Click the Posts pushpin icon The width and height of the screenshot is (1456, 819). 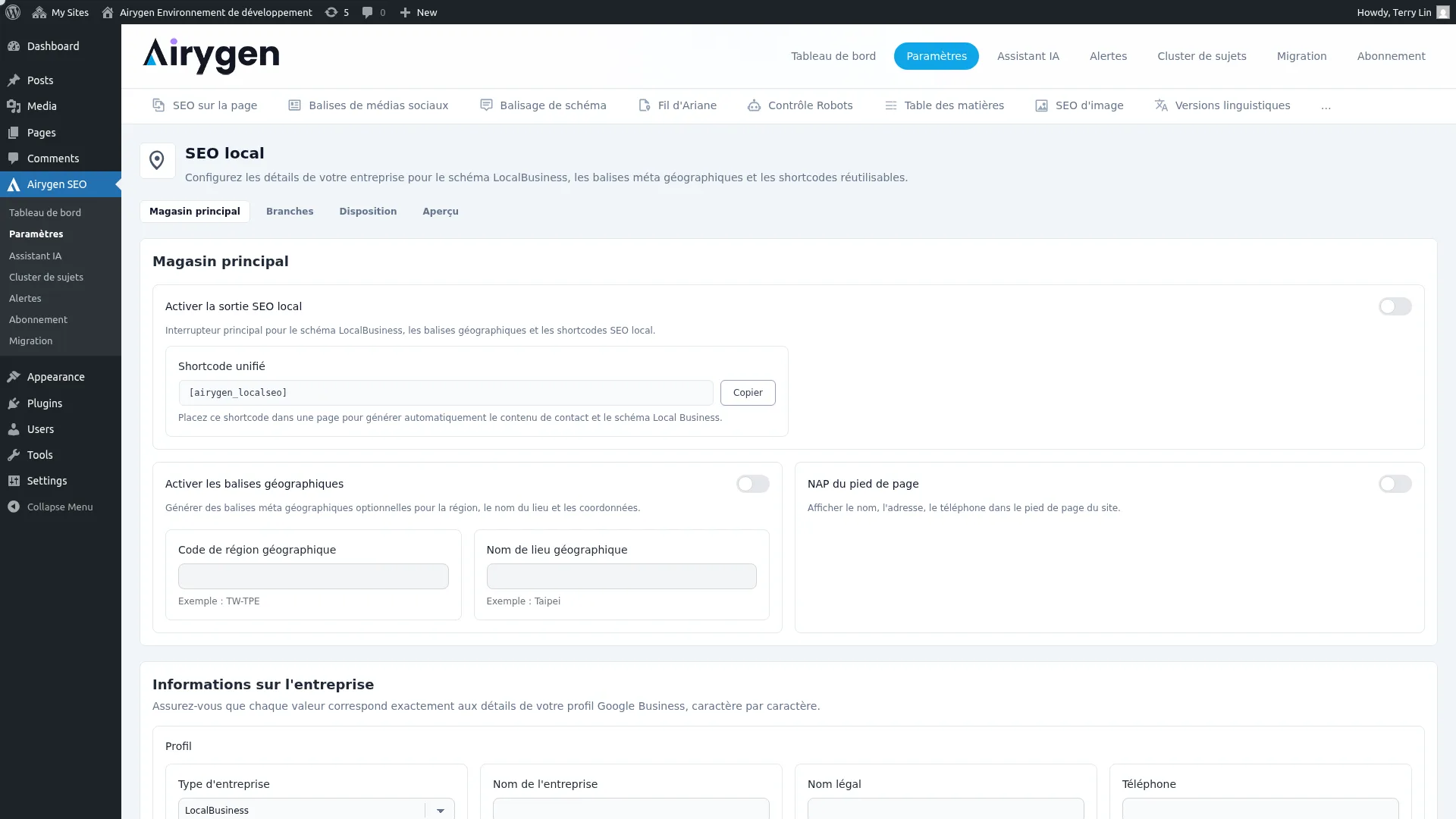pos(14,80)
